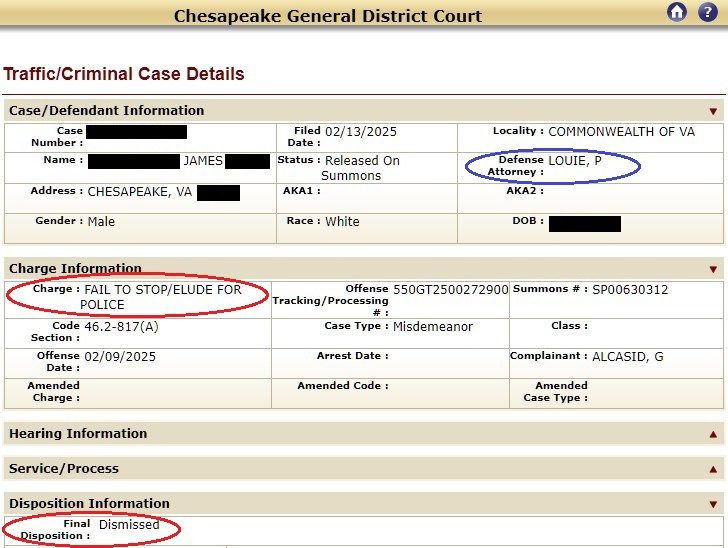The height and width of the screenshot is (548, 728).
Task: Collapse Case/Defendant Information section arrow
Action: coord(713,111)
